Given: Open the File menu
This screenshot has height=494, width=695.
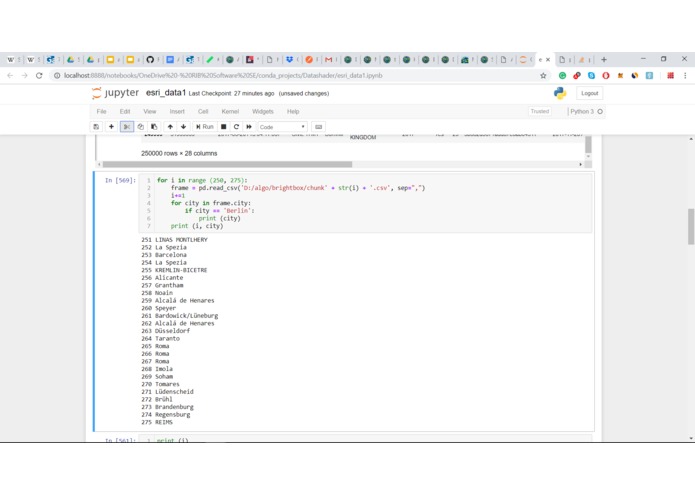Looking at the screenshot, I should click(x=102, y=112).
